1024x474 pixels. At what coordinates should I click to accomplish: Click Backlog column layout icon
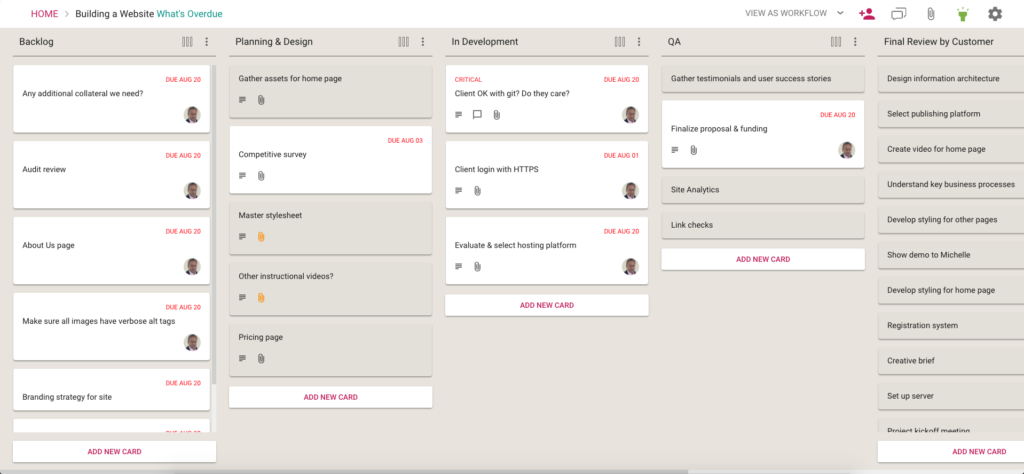(x=187, y=42)
